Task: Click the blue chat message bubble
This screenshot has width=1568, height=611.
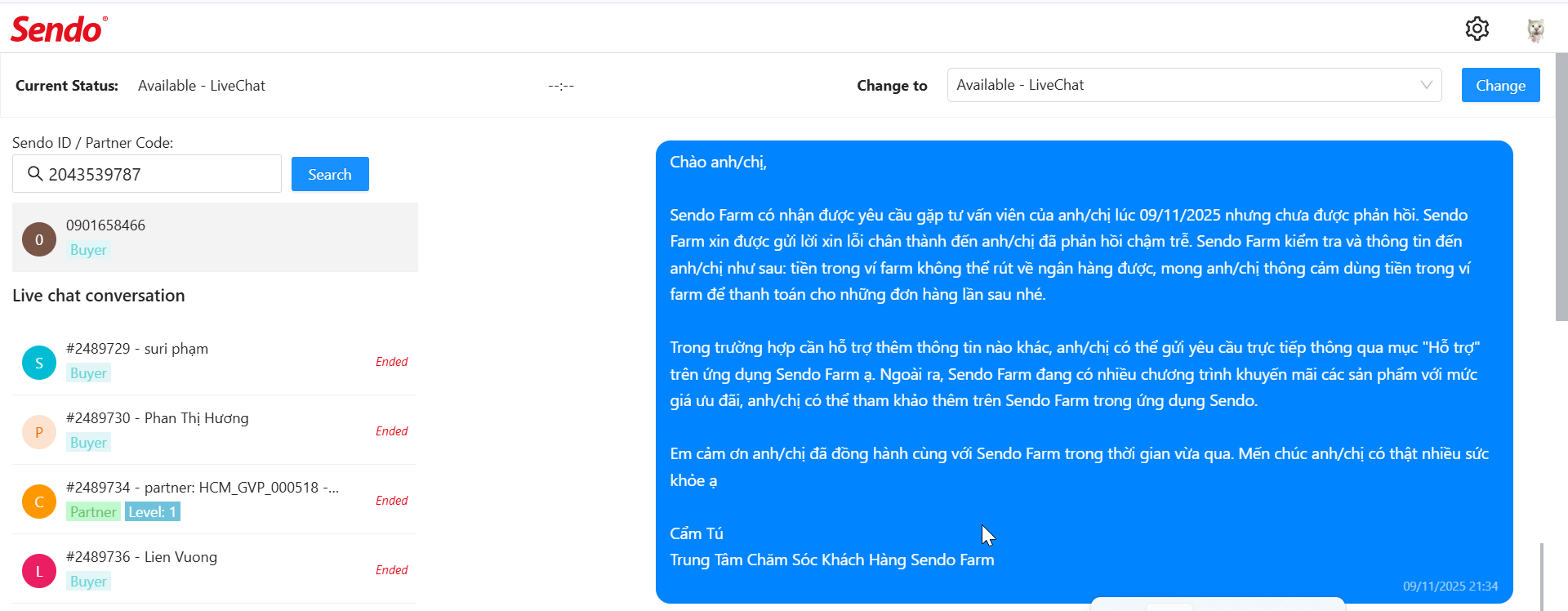Action: point(1085,372)
